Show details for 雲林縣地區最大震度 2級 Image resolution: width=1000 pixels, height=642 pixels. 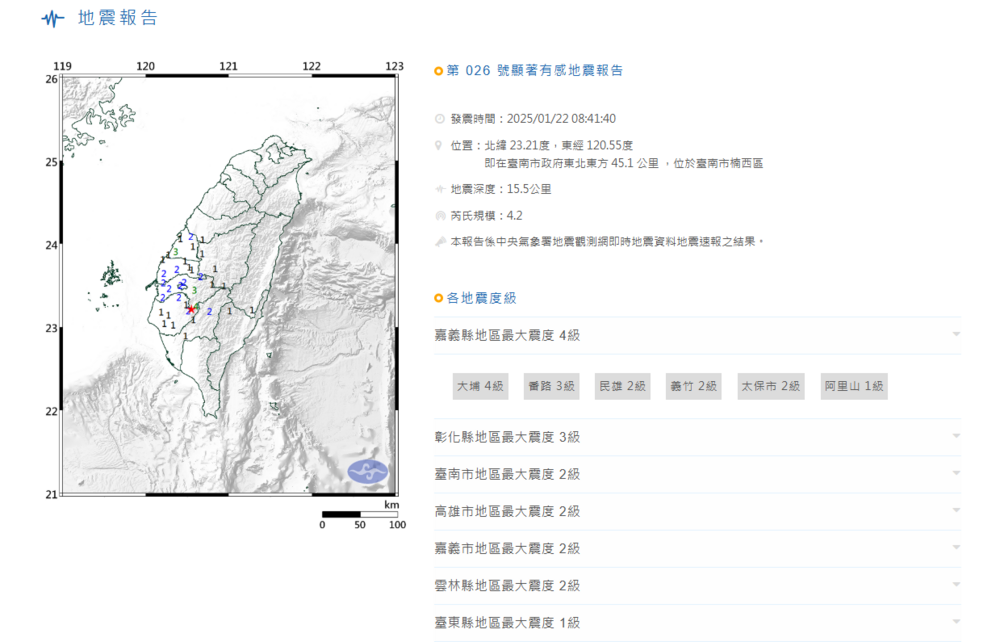[x=956, y=585]
